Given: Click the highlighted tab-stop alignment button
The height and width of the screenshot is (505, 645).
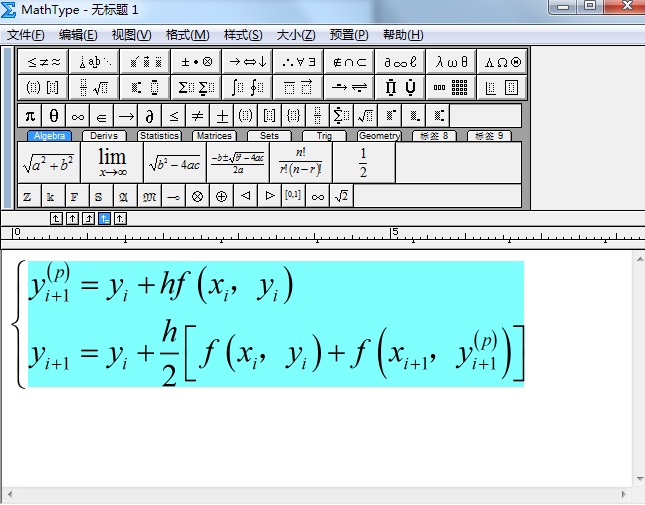Looking at the screenshot, I should pyautogui.click(x=104, y=218).
